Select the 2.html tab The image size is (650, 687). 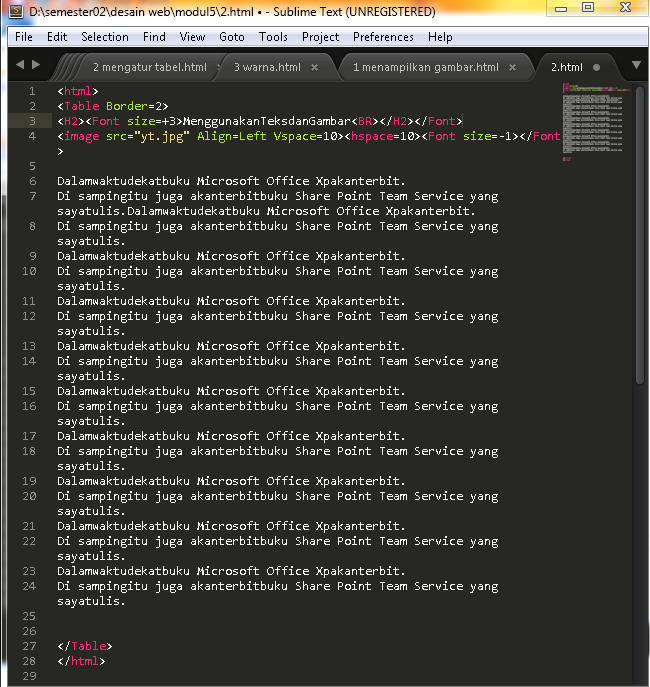(x=567, y=67)
